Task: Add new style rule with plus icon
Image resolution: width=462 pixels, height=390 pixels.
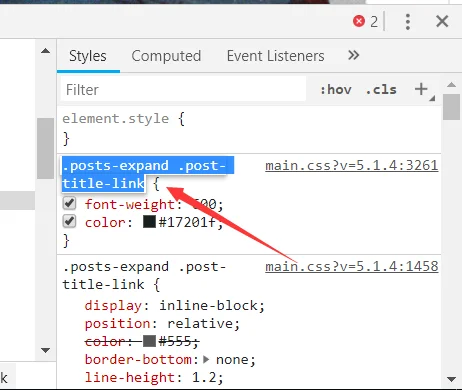Action: click(421, 89)
